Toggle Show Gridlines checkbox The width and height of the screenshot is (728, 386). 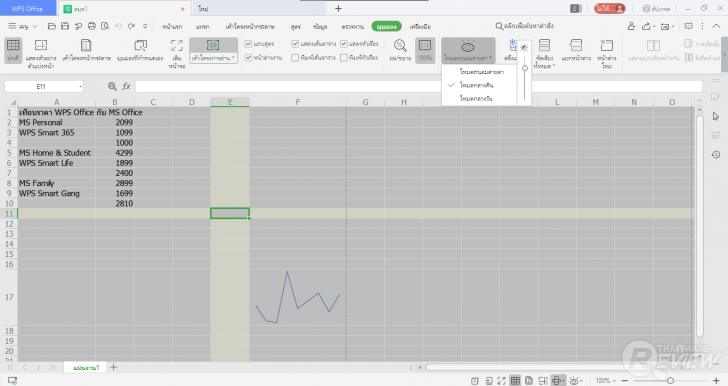click(295, 44)
